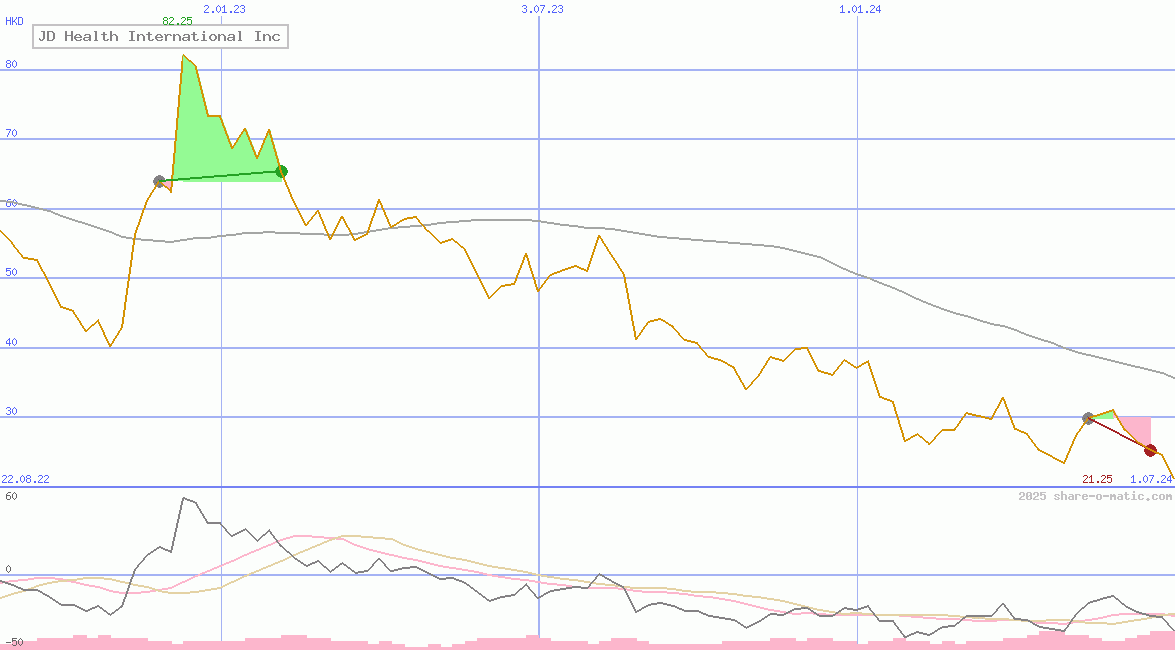Click the JD Health International Inc title box
The height and width of the screenshot is (650, 1175).
click(160, 36)
